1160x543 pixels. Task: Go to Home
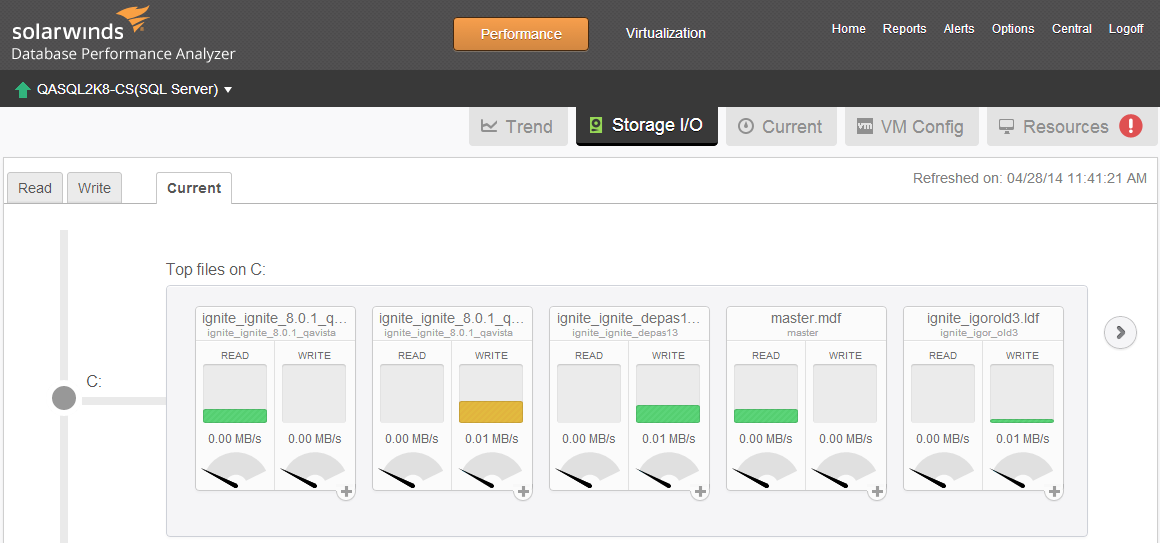click(849, 29)
